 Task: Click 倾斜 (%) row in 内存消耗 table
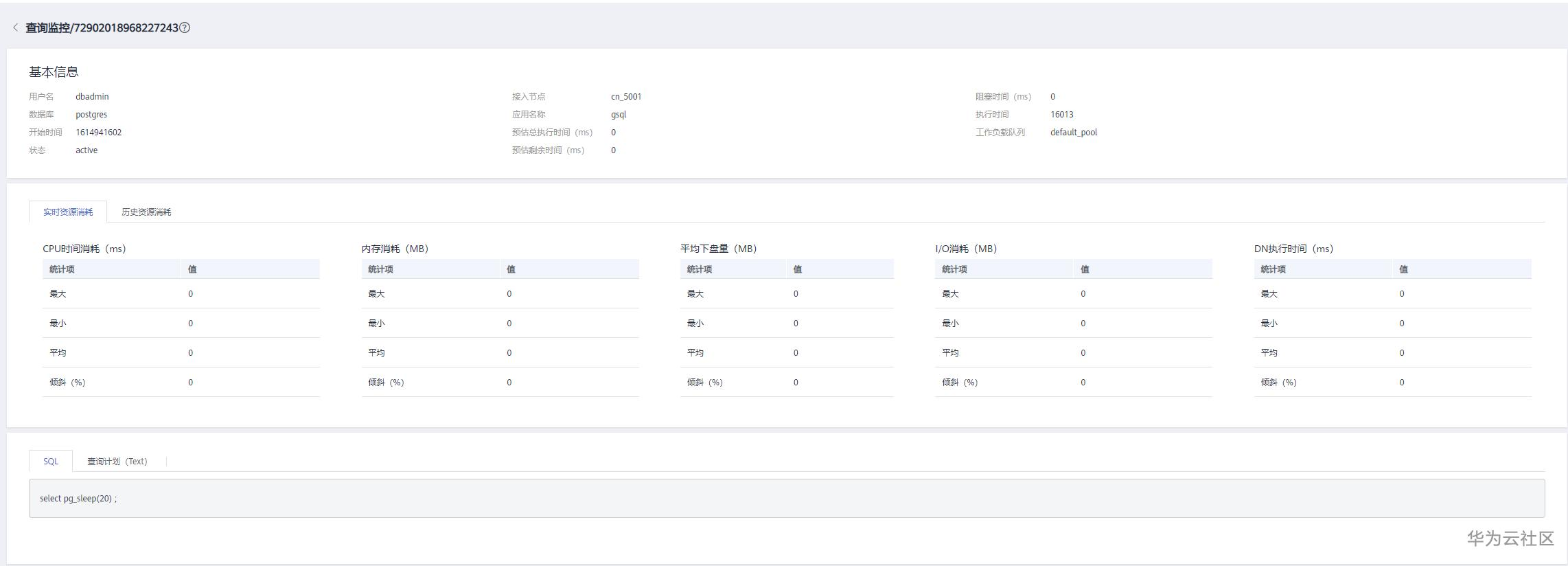coord(500,383)
